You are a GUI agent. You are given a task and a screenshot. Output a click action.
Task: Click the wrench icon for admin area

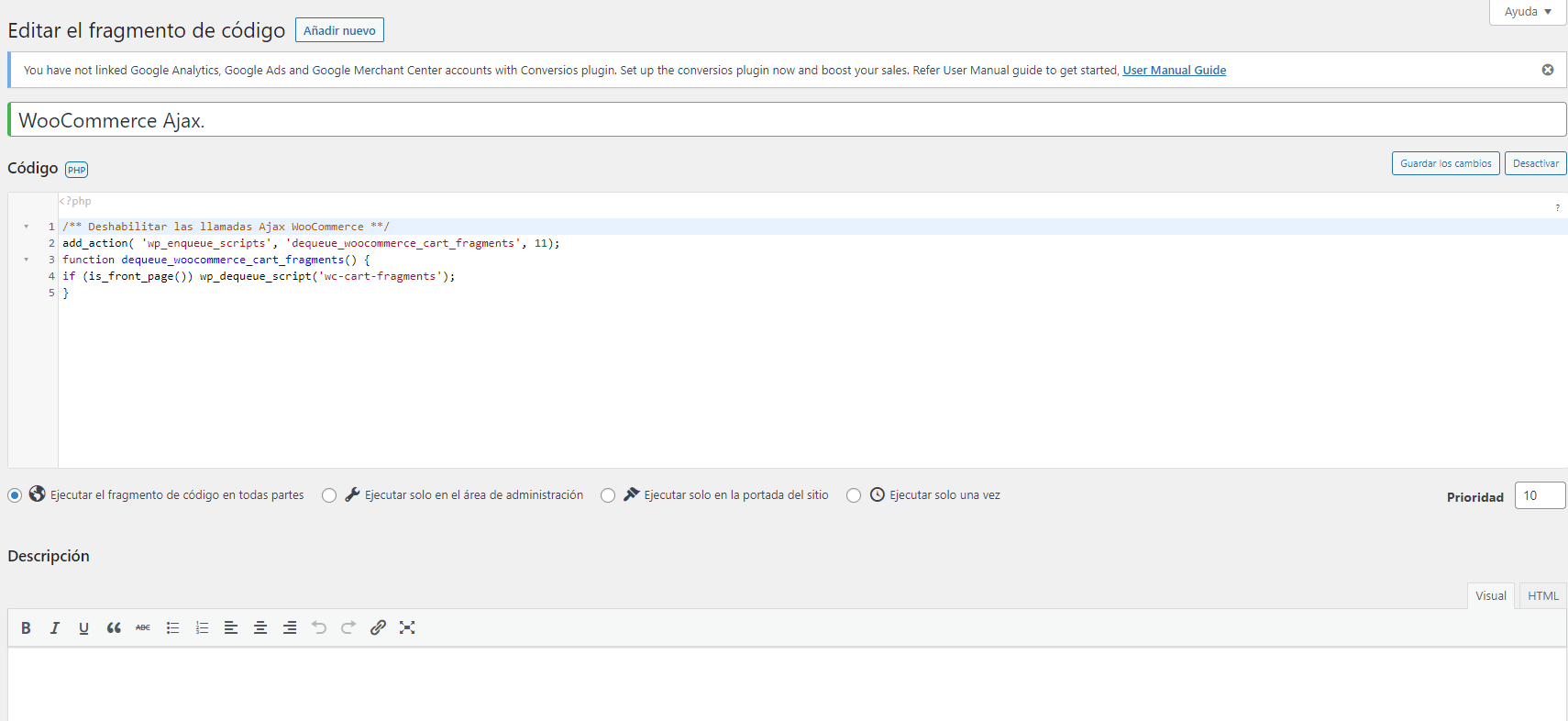(x=352, y=494)
